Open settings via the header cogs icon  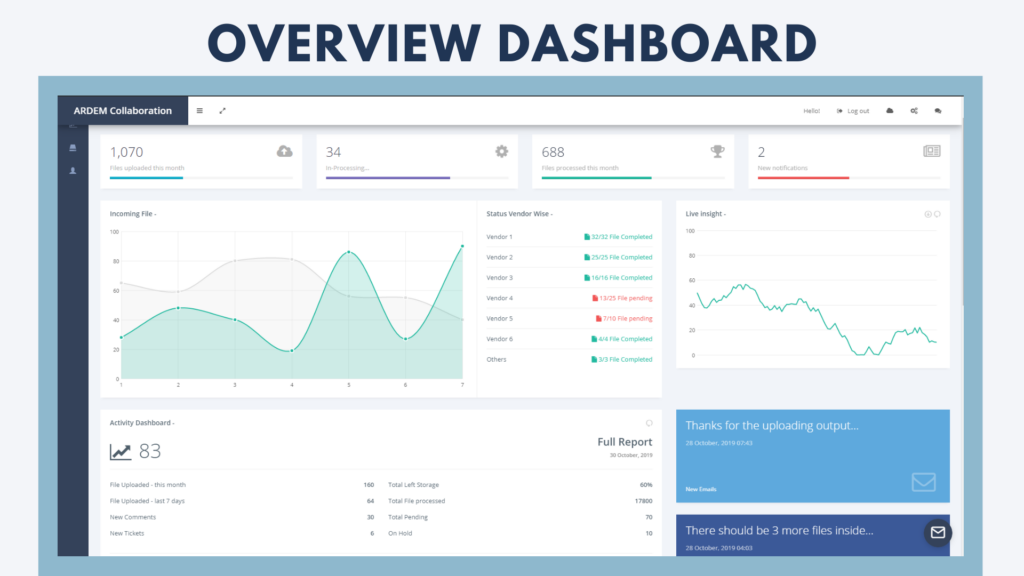tap(914, 111)
